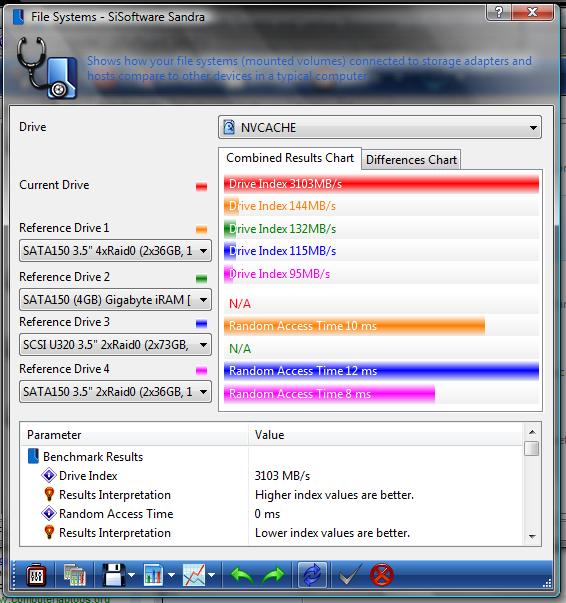The image size is (566, 603).
Task: Open the NVCACHE drive dropdown
Action: coord(380,127)
